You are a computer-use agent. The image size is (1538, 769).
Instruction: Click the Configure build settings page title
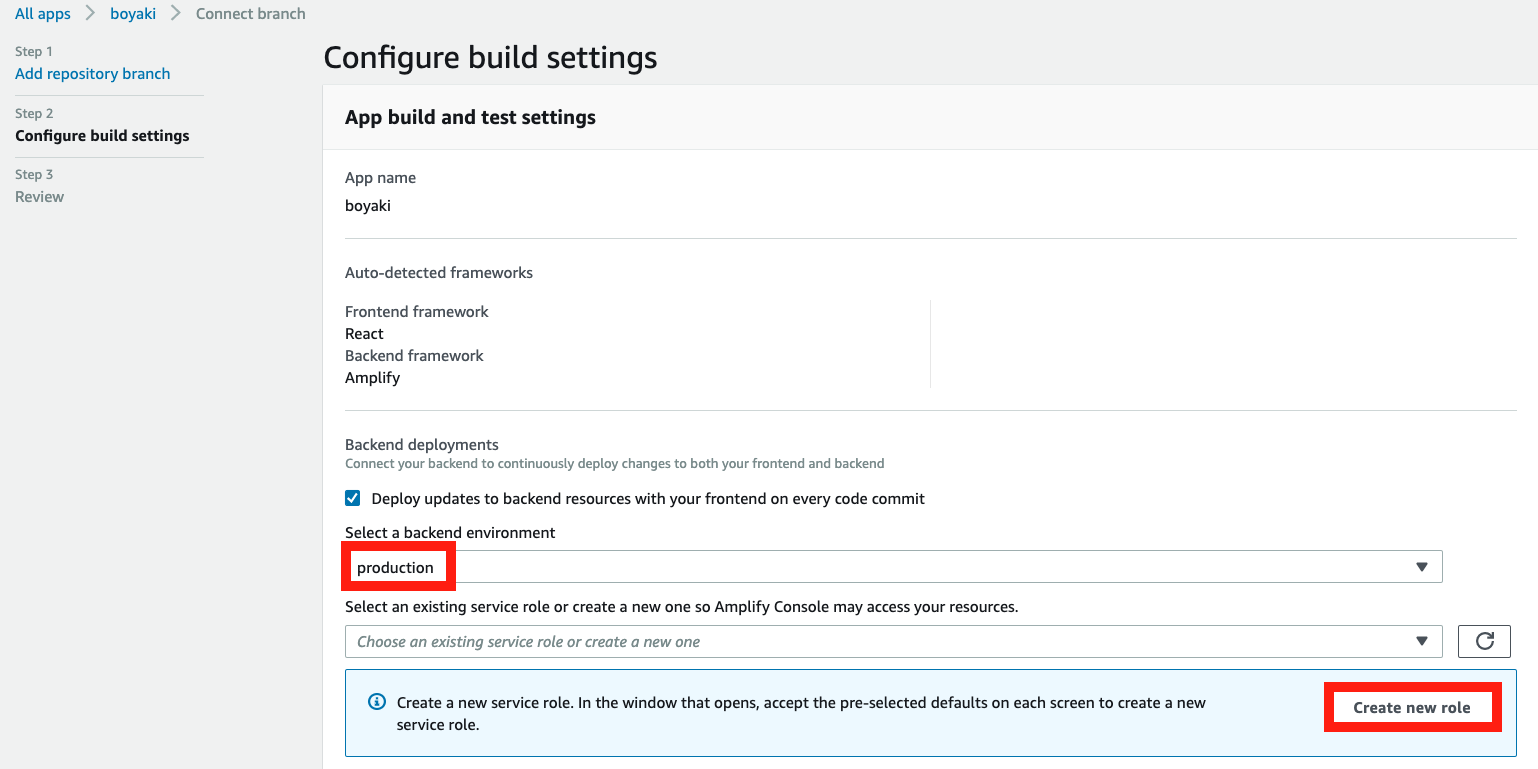click(x=490, y=57)
